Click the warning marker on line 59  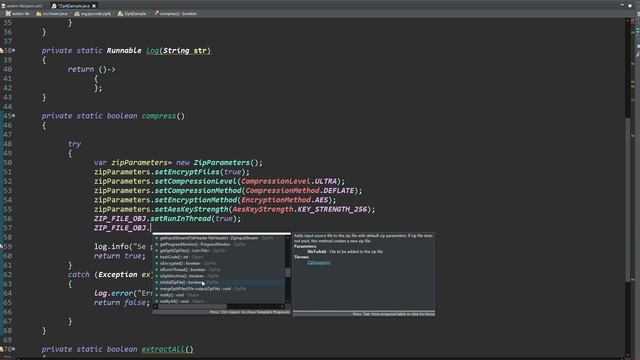(x=2, y=247)
